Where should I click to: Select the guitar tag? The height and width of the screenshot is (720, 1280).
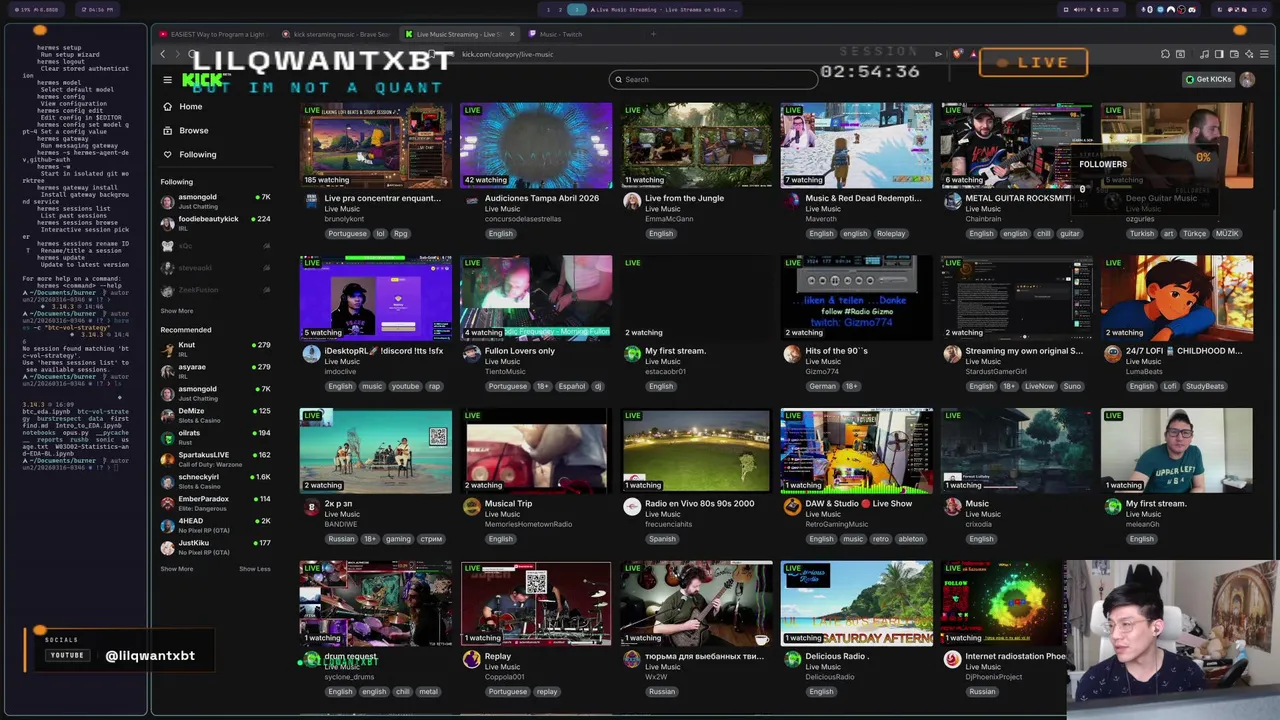pyautogui.click(x=1070, y=234)
